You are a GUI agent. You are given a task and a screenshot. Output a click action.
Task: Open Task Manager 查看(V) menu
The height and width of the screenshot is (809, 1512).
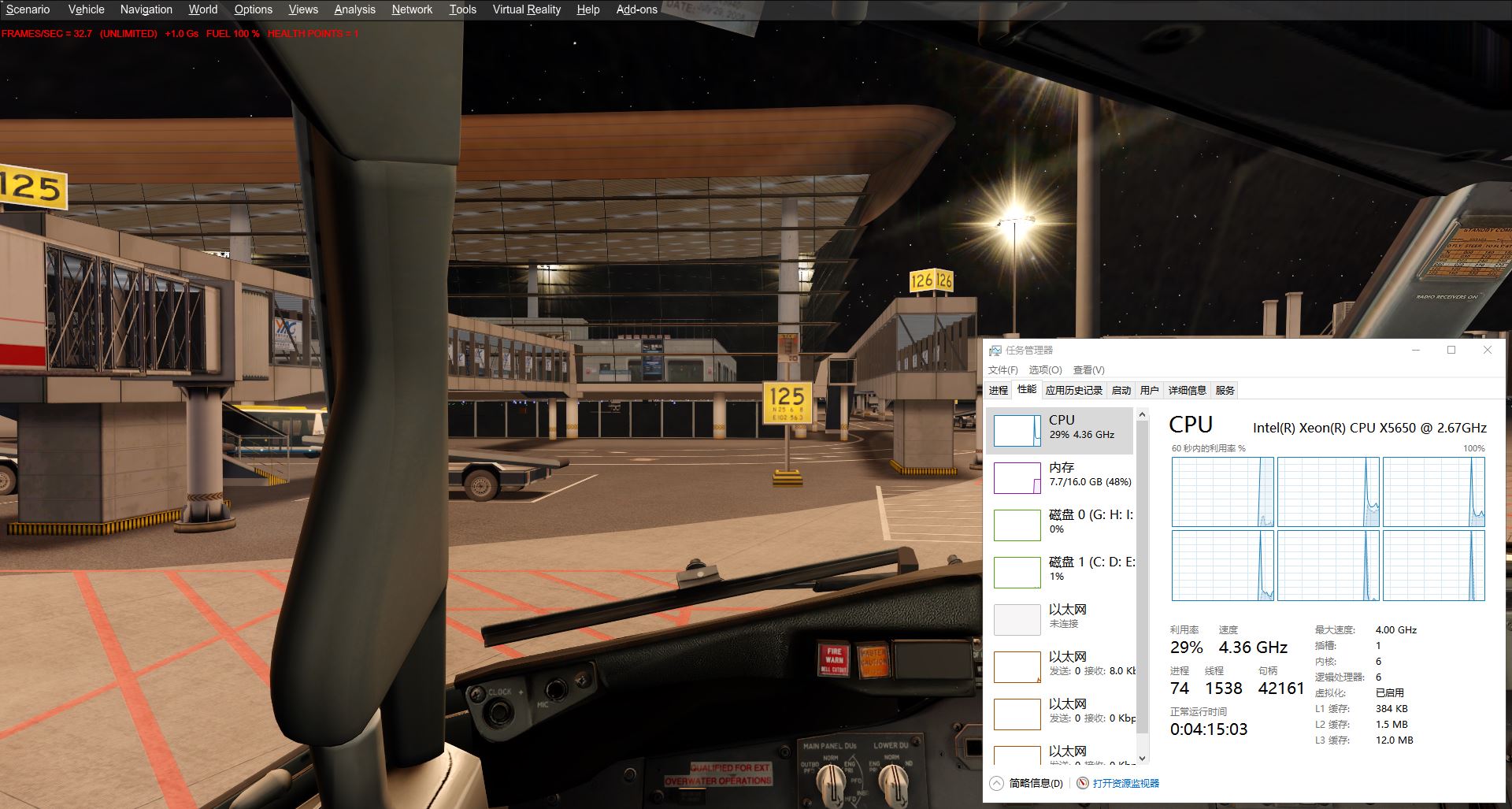[1088, 369]
